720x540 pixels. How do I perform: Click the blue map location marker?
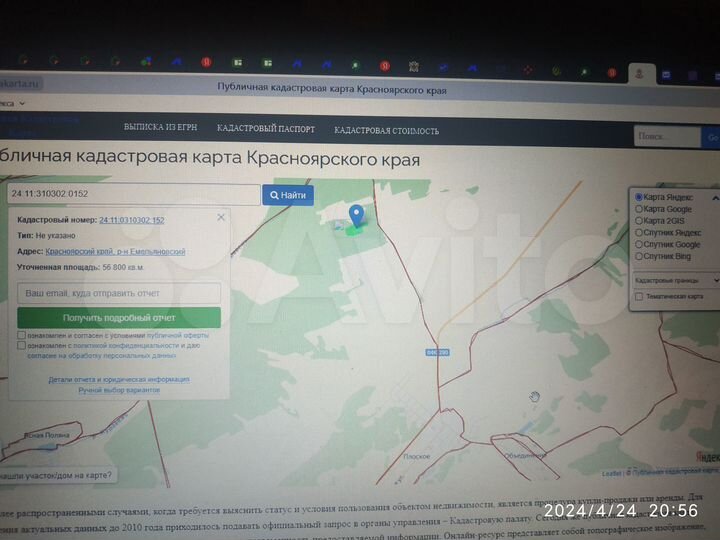[x=356, y=215]
